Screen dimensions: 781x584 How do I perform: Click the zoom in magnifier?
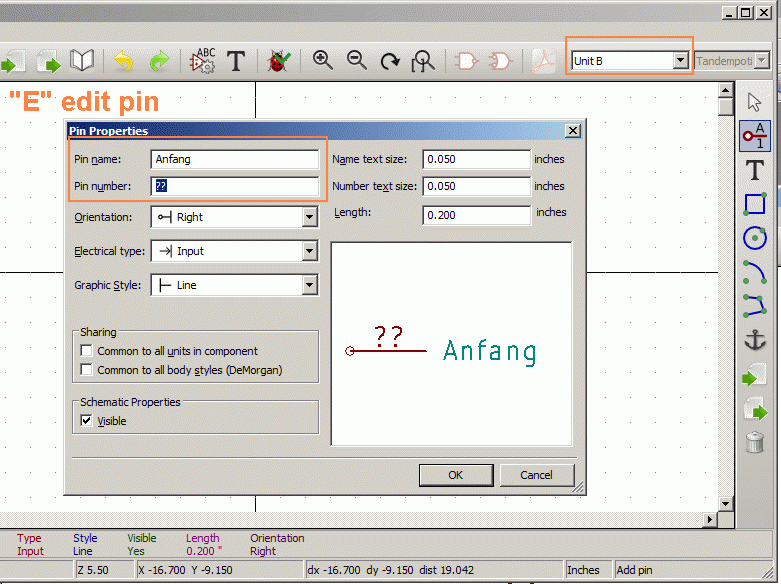(x=322, y=61)
